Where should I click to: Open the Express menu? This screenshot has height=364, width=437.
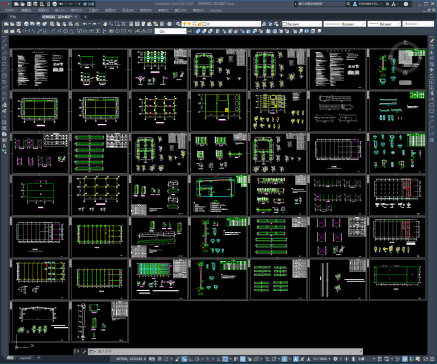[x=216, y=10]
